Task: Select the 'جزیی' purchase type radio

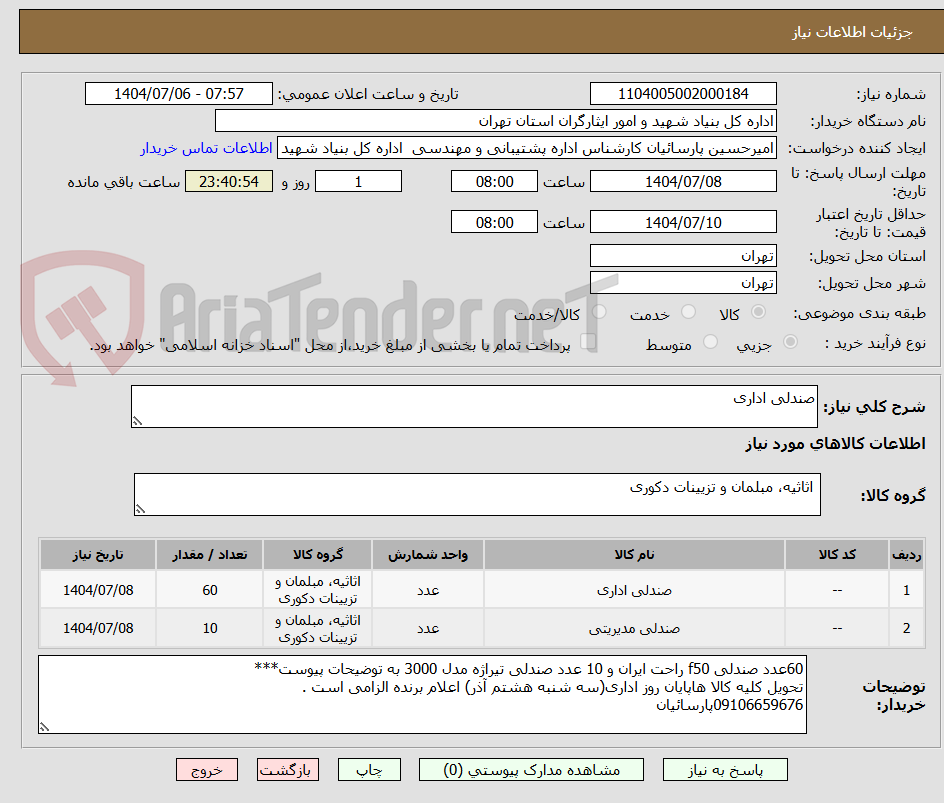Action: tap(790, 342)
